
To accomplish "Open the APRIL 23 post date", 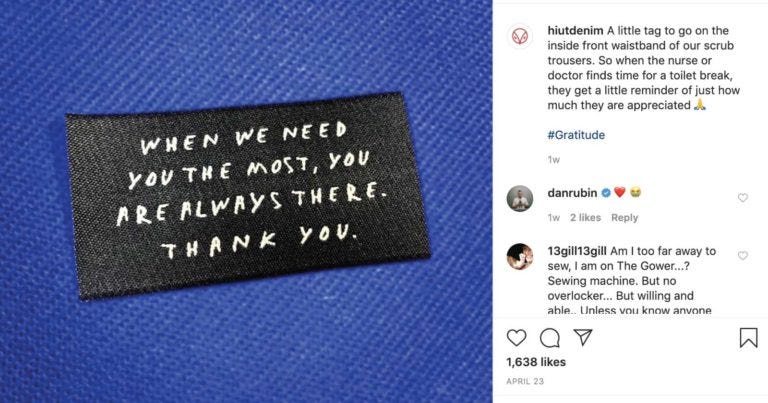I will pyautogui.click(x=525, y=381).
